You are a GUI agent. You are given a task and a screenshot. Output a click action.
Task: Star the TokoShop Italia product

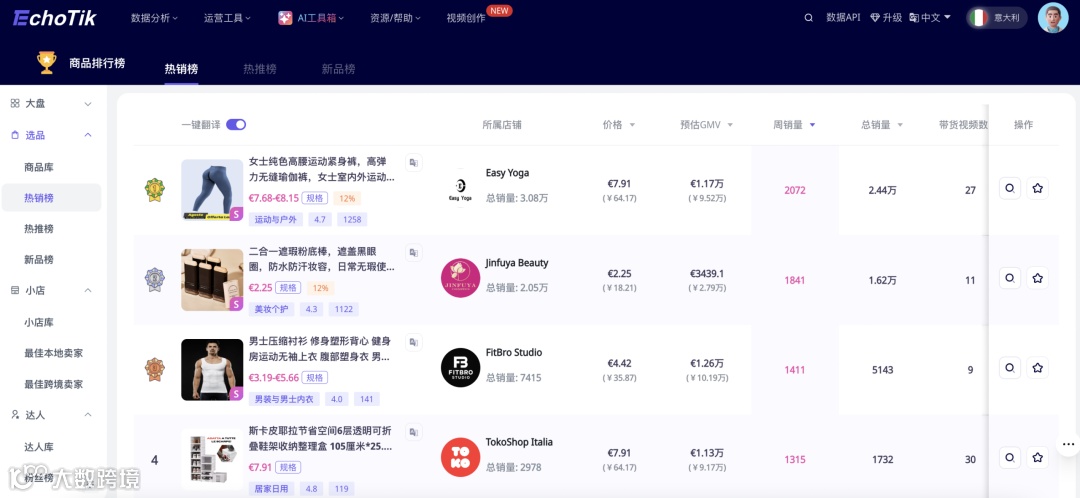coord(1037,457)
